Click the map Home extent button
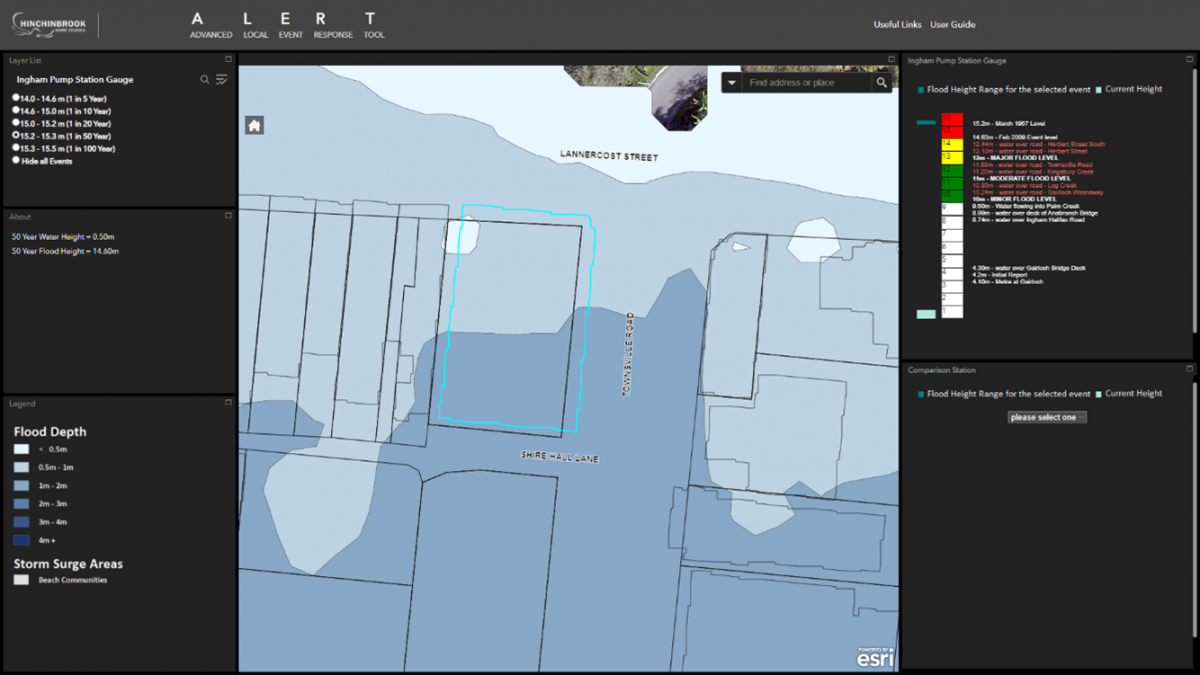The image size is (1200, 675). (255, 125)
